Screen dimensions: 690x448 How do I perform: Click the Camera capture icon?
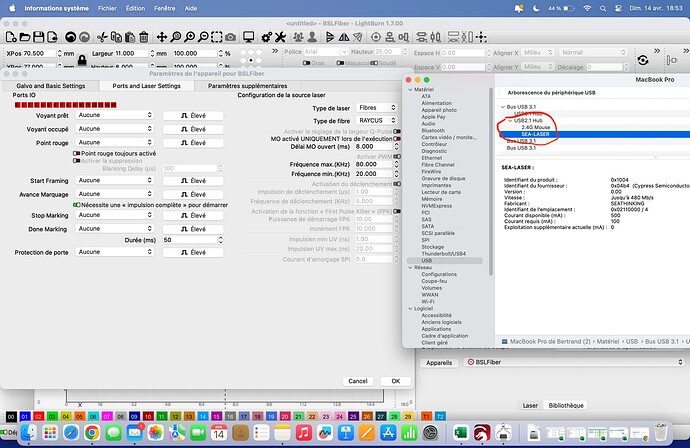230,37
